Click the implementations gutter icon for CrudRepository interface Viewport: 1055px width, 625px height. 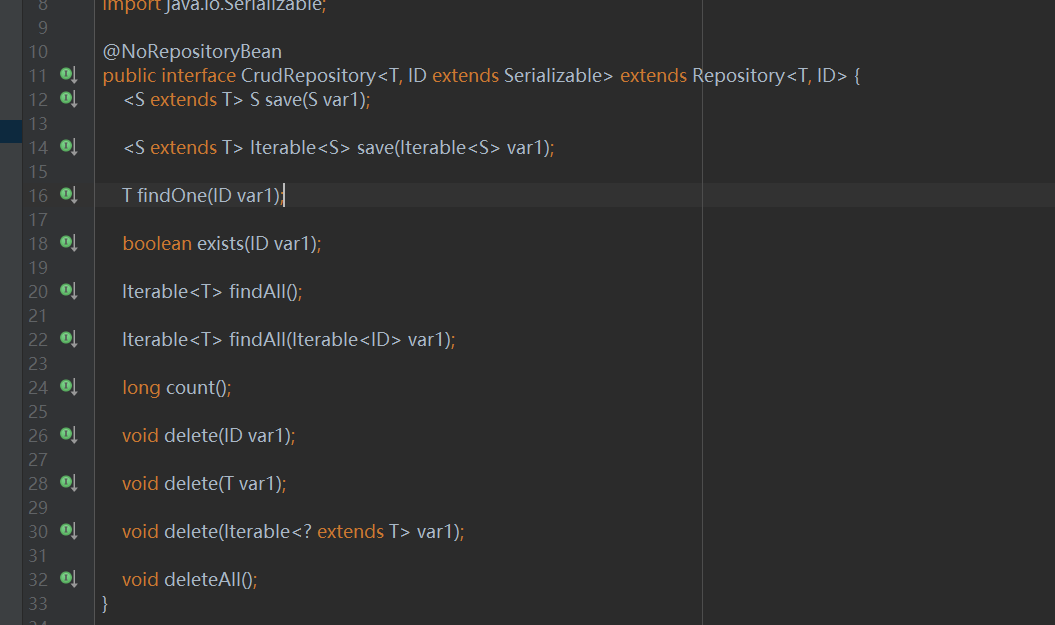pos(68,75)
